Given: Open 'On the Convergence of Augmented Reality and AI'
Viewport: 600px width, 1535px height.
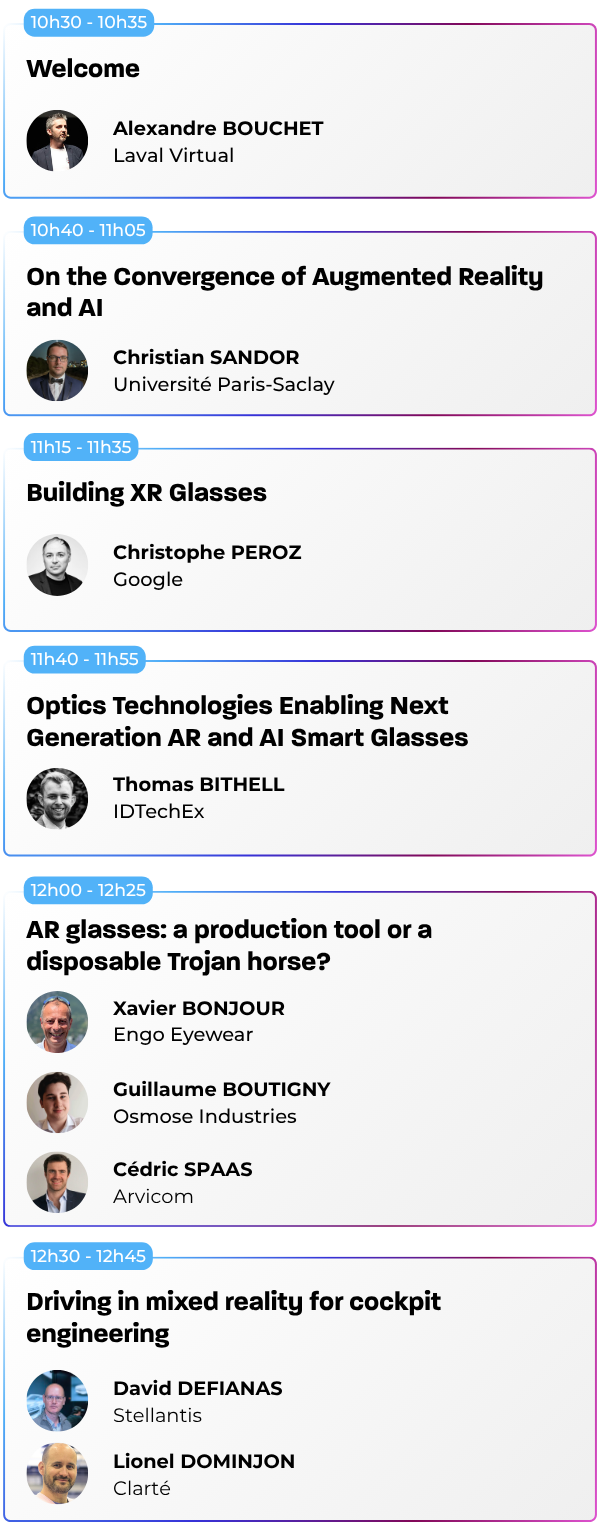Looking at the screenshot, I should click(284, 292).
